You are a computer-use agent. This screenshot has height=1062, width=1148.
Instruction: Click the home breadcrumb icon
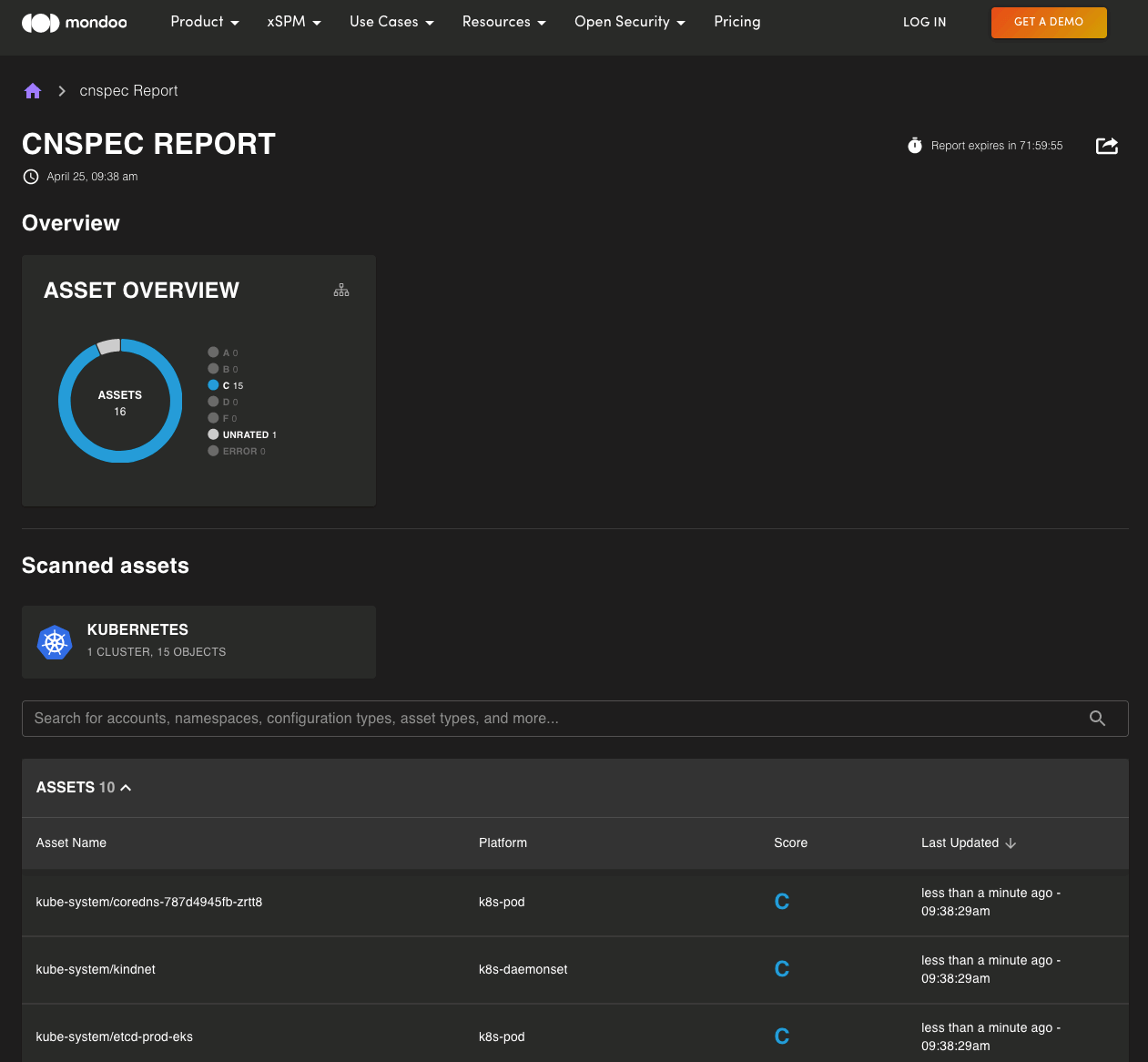33,90
